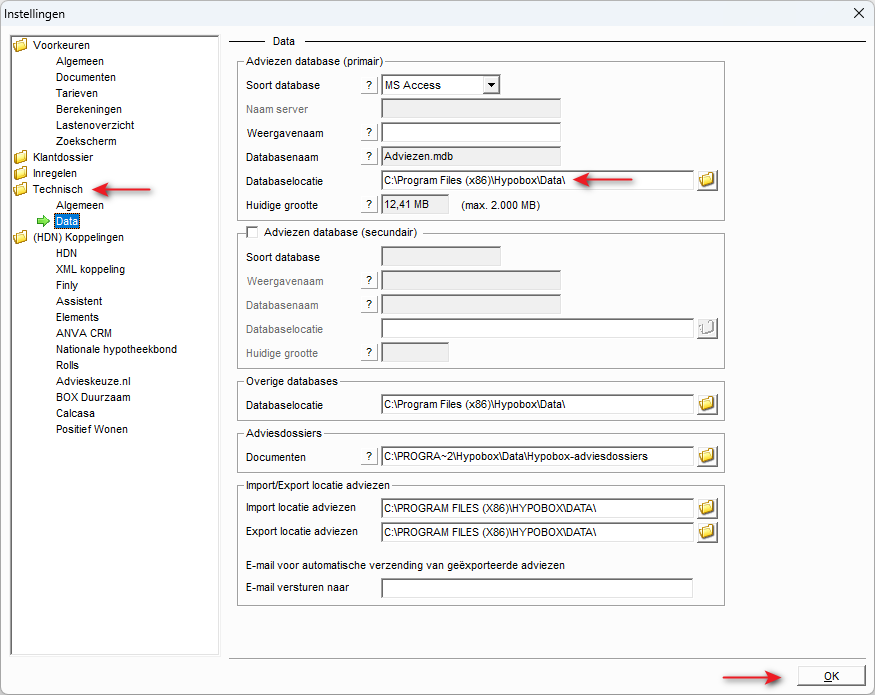Click the primary Weergavenaam input field
This screenshot has height=695, width=875.
tap(471, 132)
